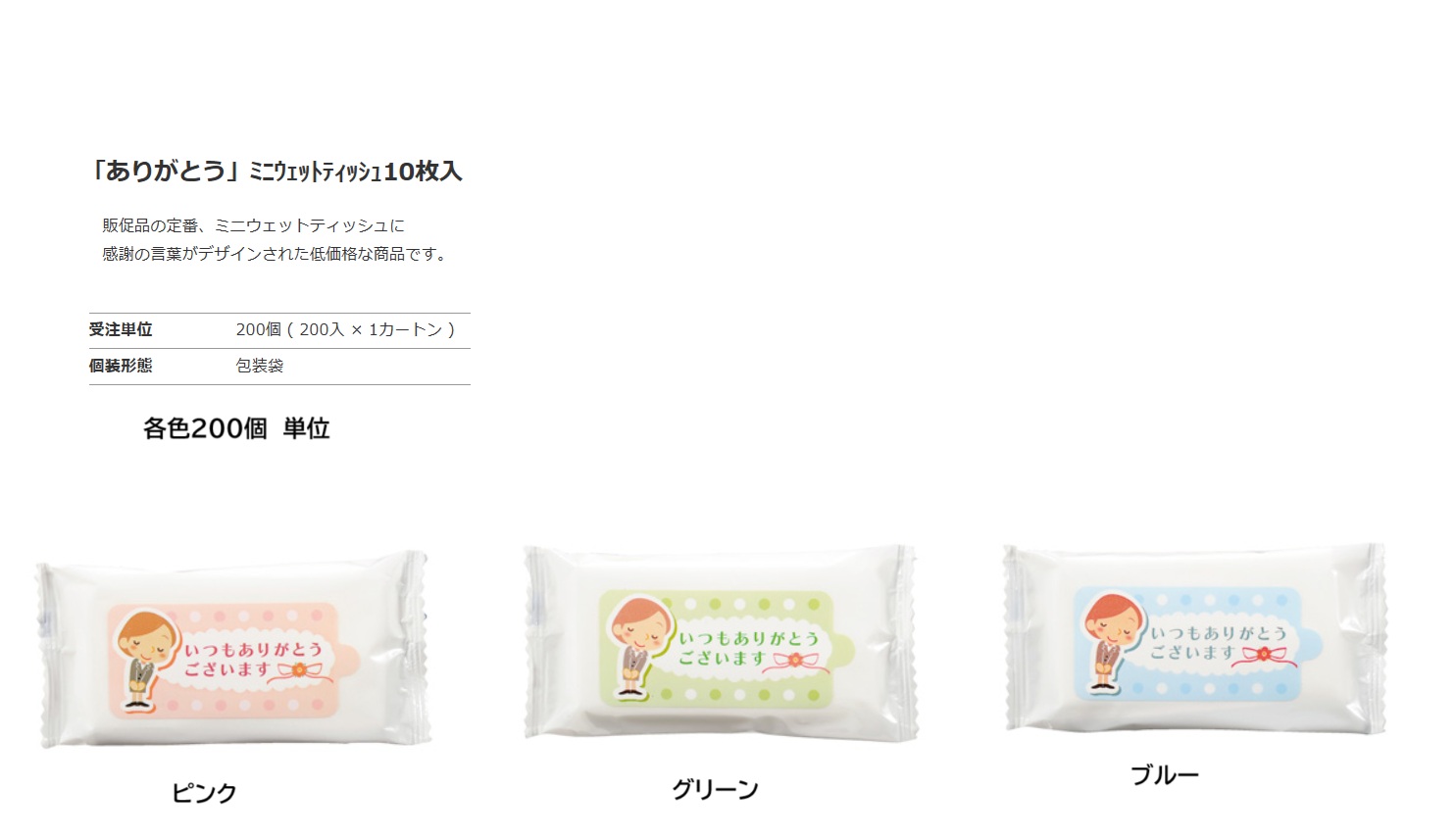
Task: Click the 受注単位 row label
Action: [x=121, y=329]
